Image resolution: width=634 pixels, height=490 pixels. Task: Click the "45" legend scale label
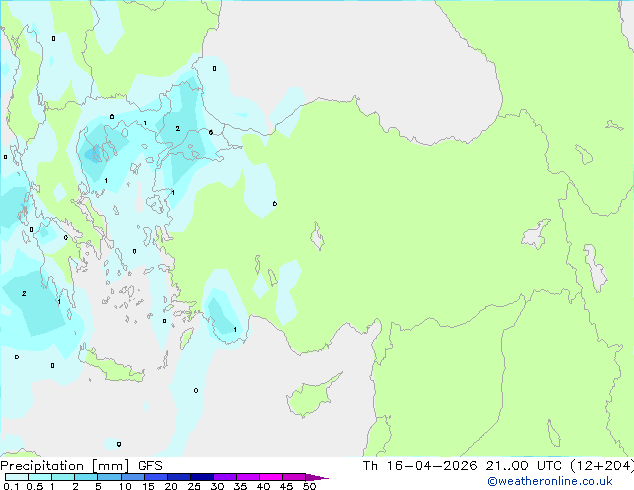point(286,486)
